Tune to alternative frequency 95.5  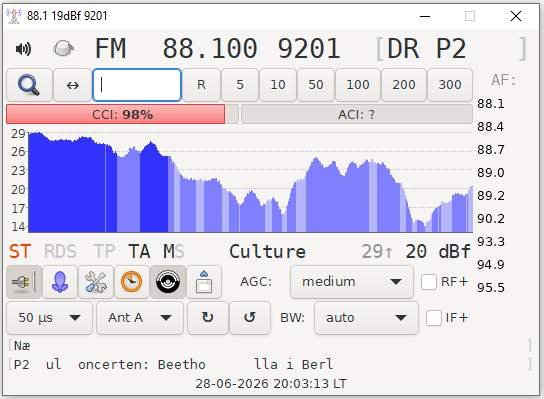[x=491, y=288]
